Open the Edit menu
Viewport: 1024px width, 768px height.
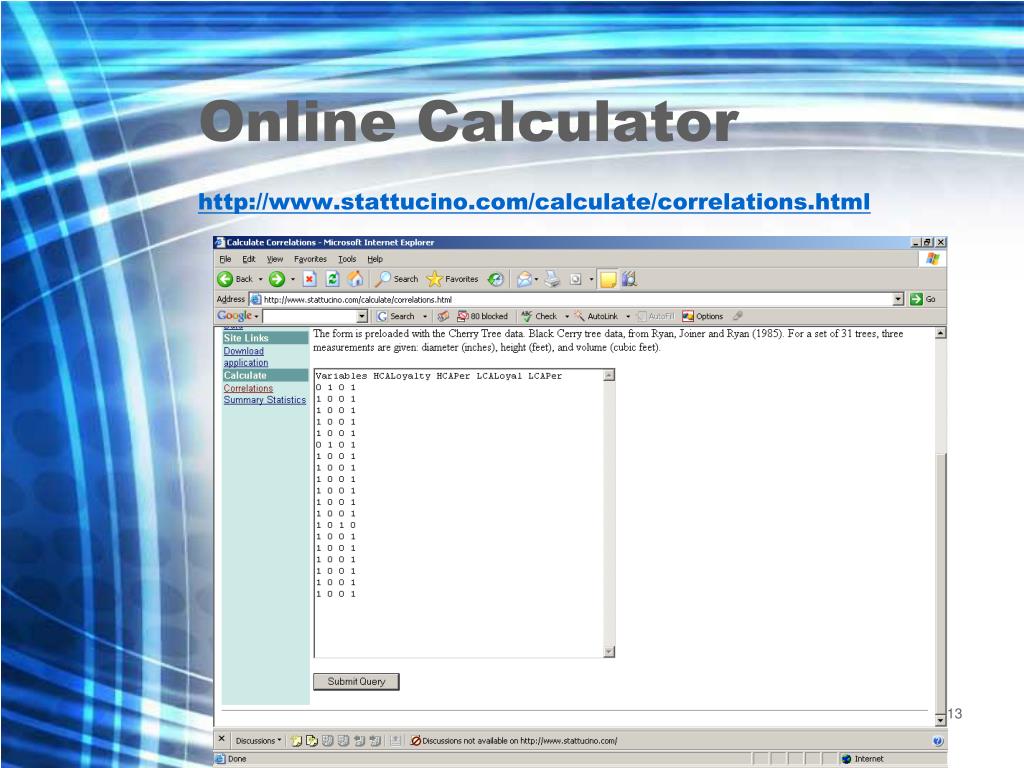[249, 259]
